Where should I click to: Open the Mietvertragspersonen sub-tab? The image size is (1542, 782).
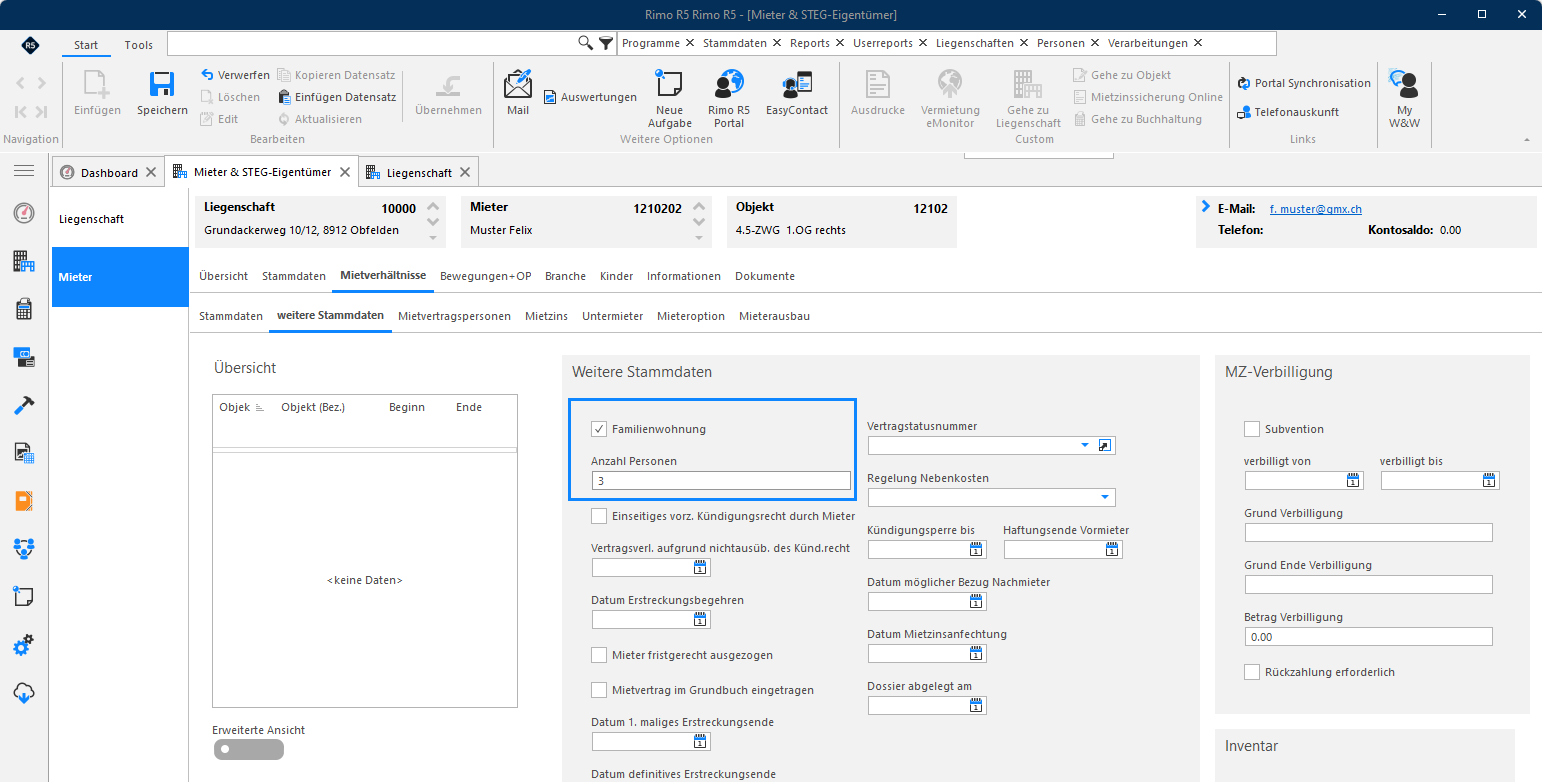click(x=454, y=316)
